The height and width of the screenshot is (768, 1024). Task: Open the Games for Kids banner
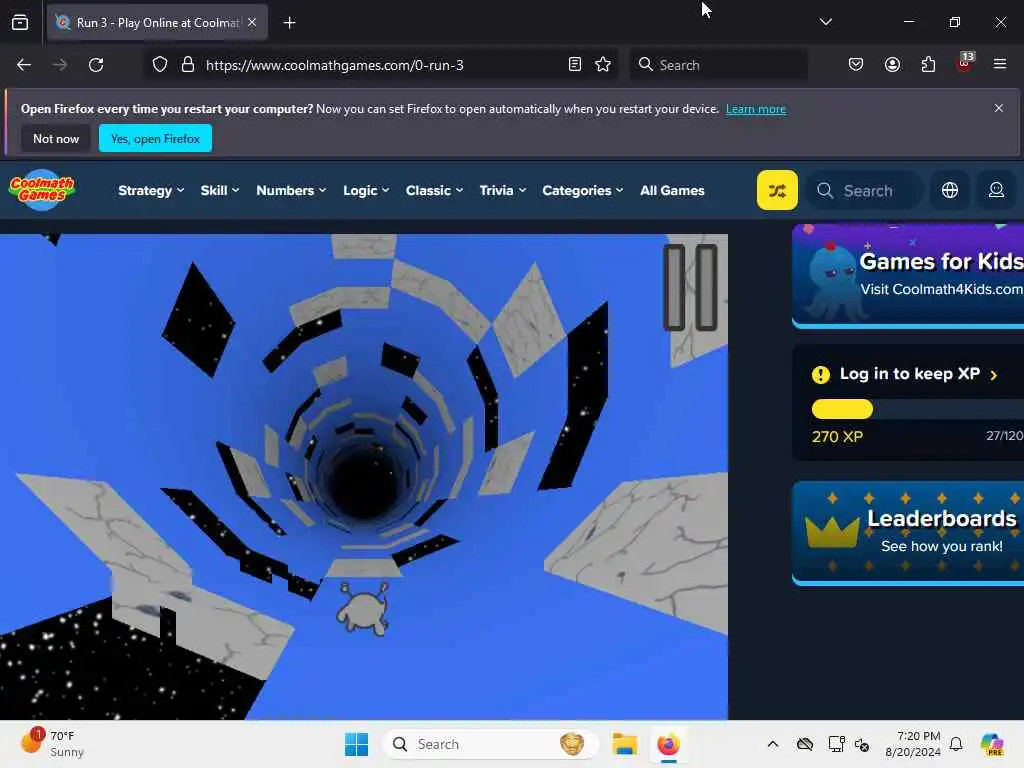pos(908,275)
